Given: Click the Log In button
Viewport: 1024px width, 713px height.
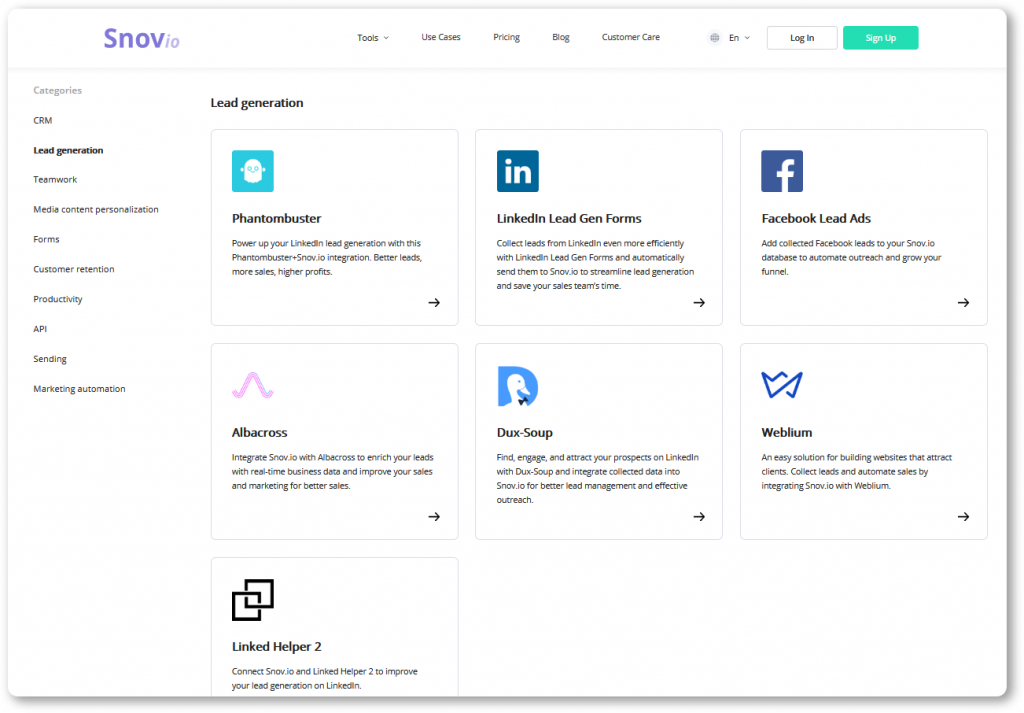Looking at the screenshot, I should [x=802, y=38].
